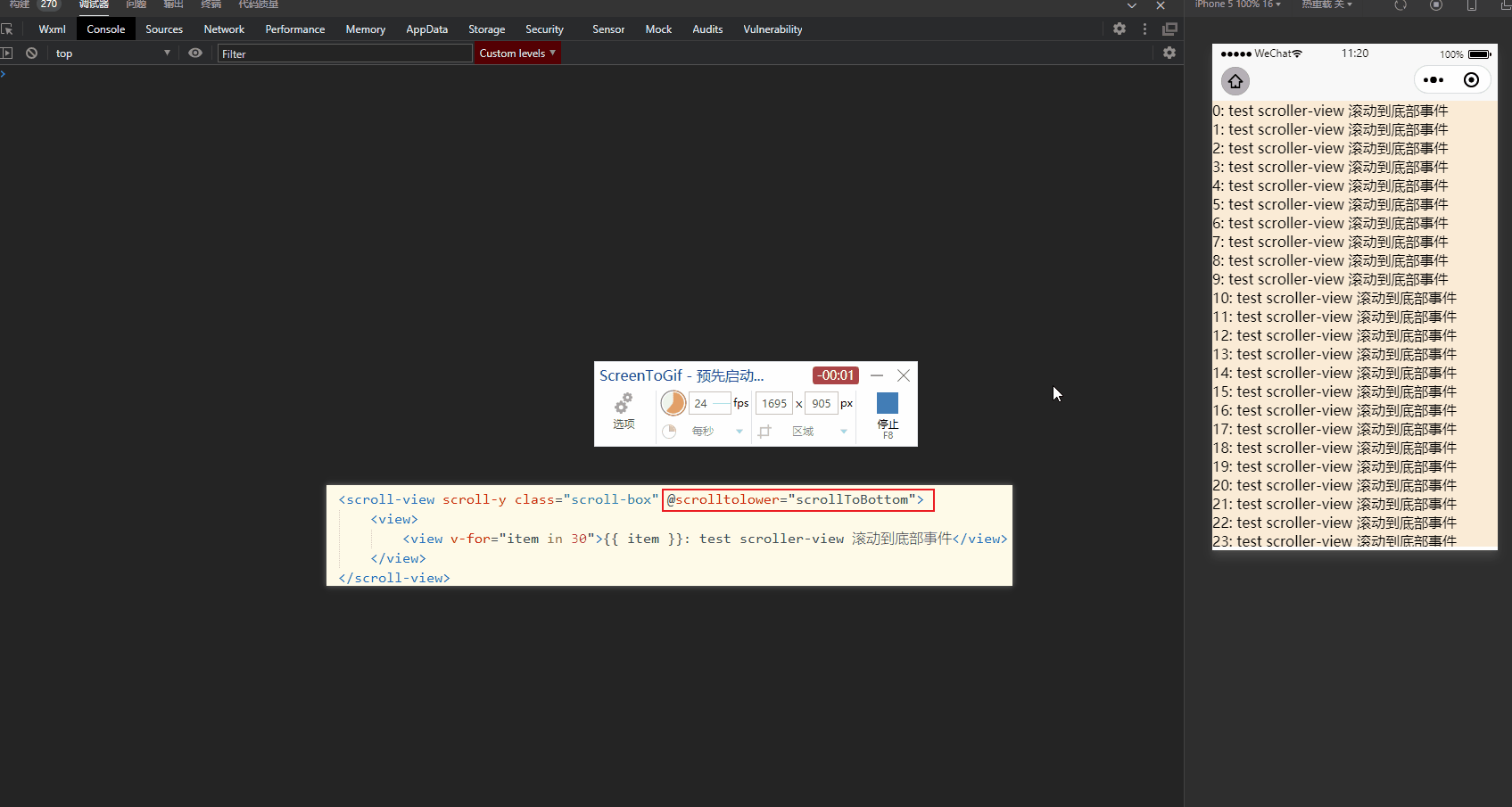Toggle the live expression eye icon

(195, 54)
